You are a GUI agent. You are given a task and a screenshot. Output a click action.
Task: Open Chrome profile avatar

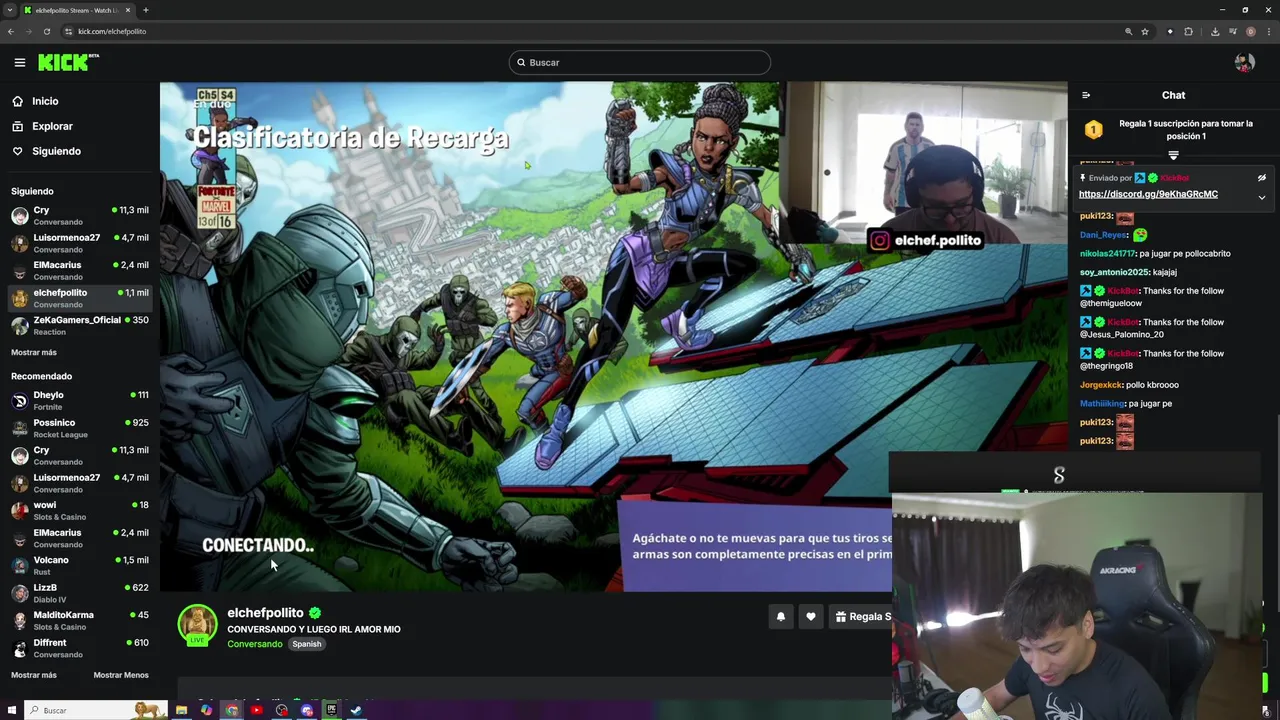point(1251,31)
